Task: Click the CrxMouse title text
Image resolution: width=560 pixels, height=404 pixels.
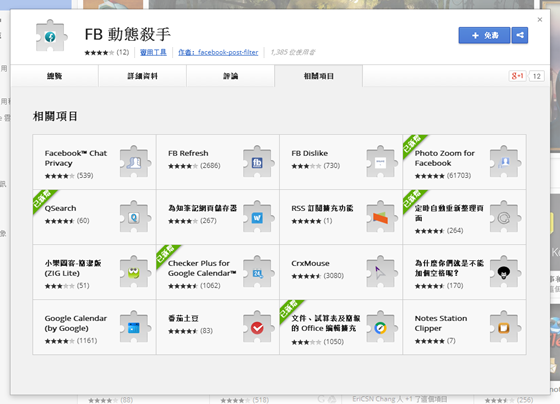Action: tap(310, 263)
